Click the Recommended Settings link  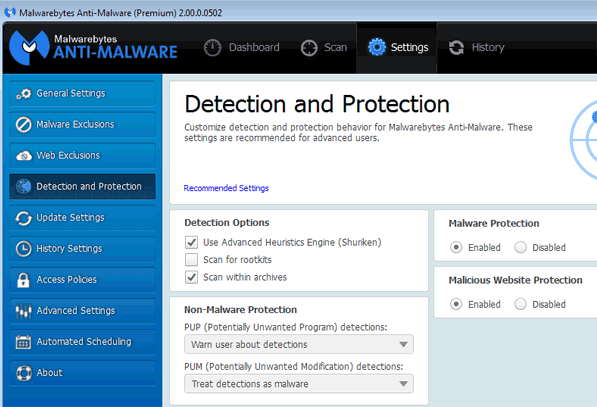tap(226, 188)
